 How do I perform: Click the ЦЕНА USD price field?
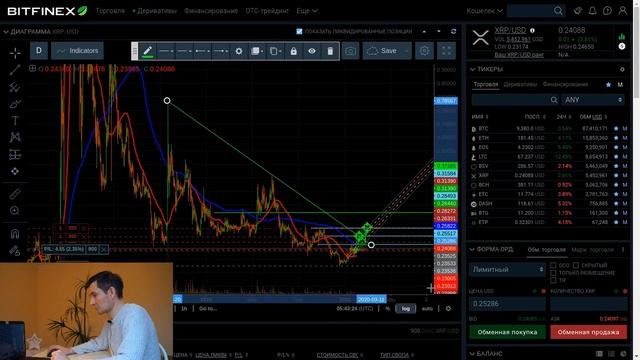[507, 304]
